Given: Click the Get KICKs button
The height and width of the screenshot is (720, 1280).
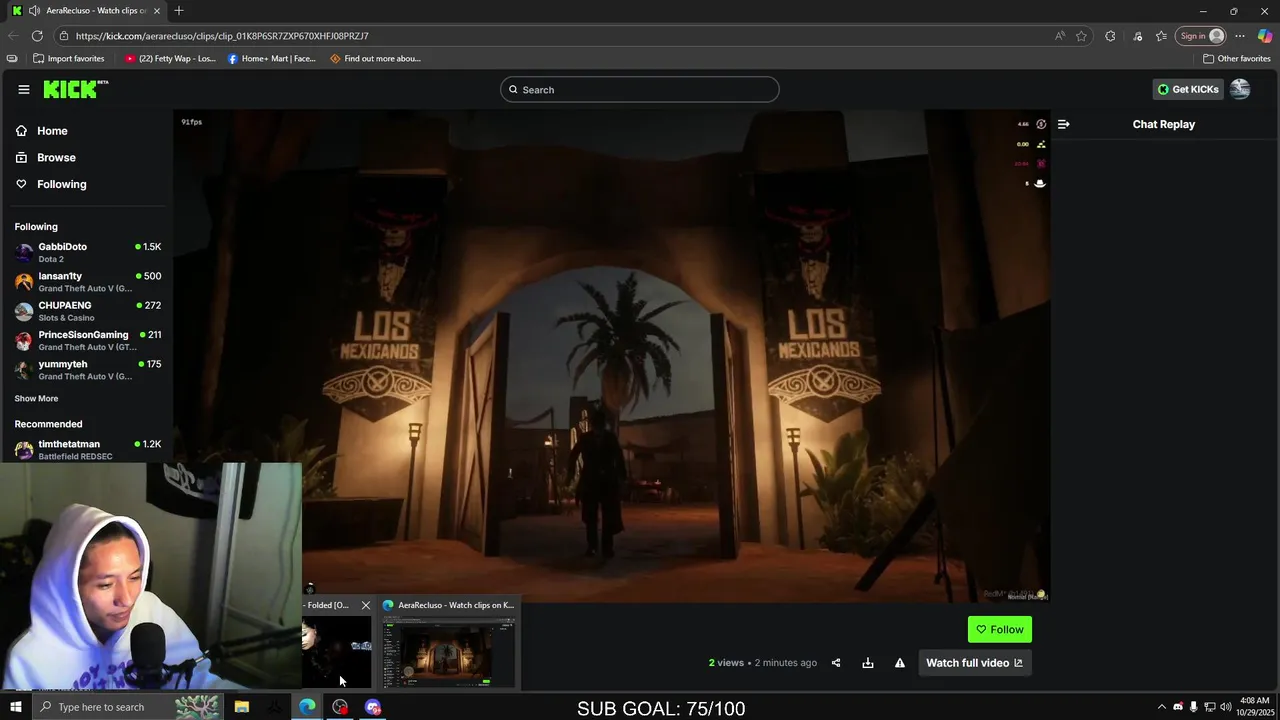Looking at the screenshot, I should pos(1187,89).
